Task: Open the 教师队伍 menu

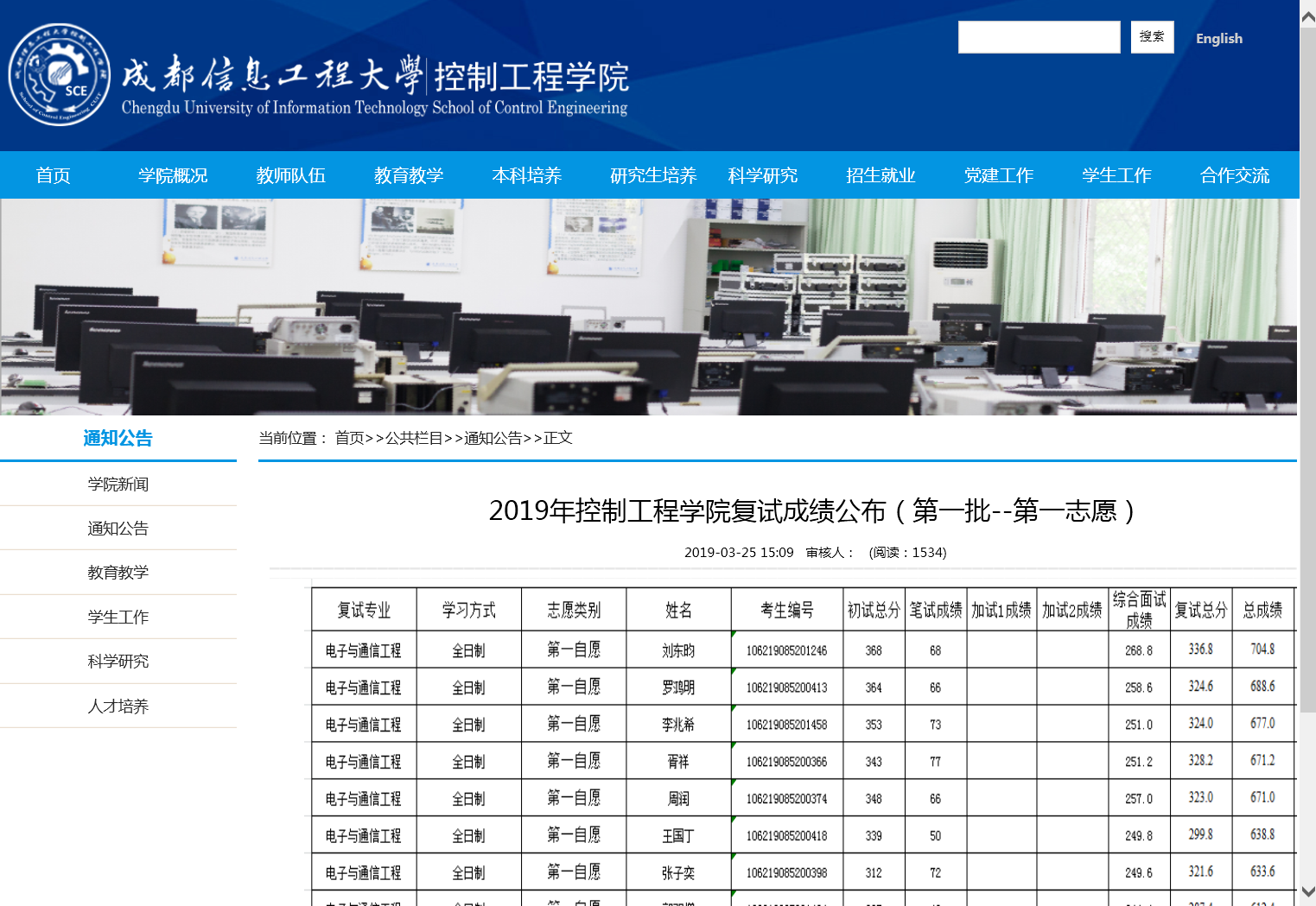Action: click(x=290, y=175)
